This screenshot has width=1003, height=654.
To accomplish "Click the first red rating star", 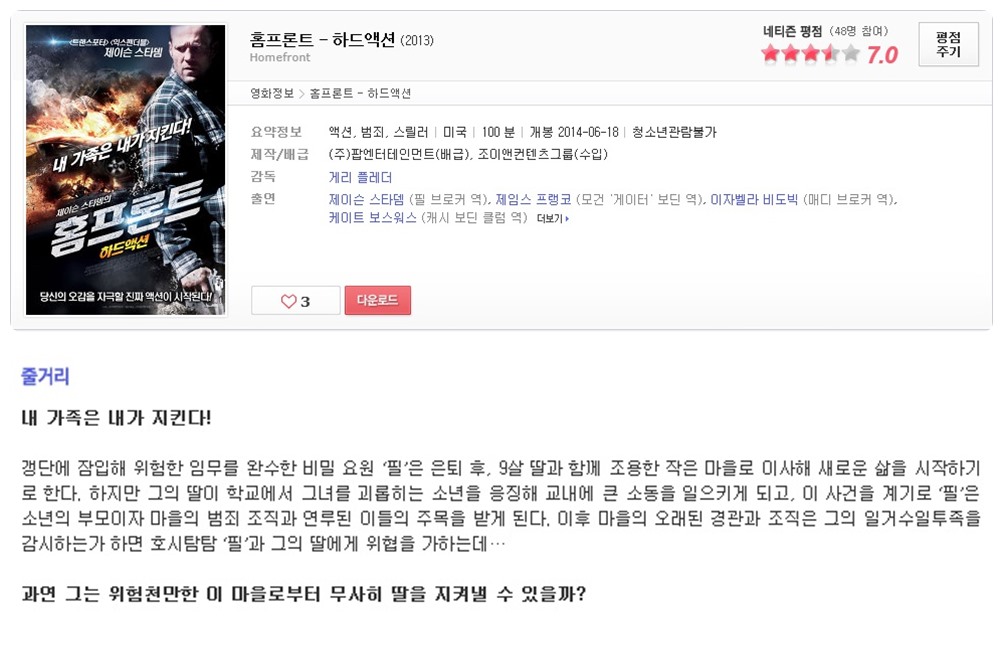I will (x=771, y=53).
